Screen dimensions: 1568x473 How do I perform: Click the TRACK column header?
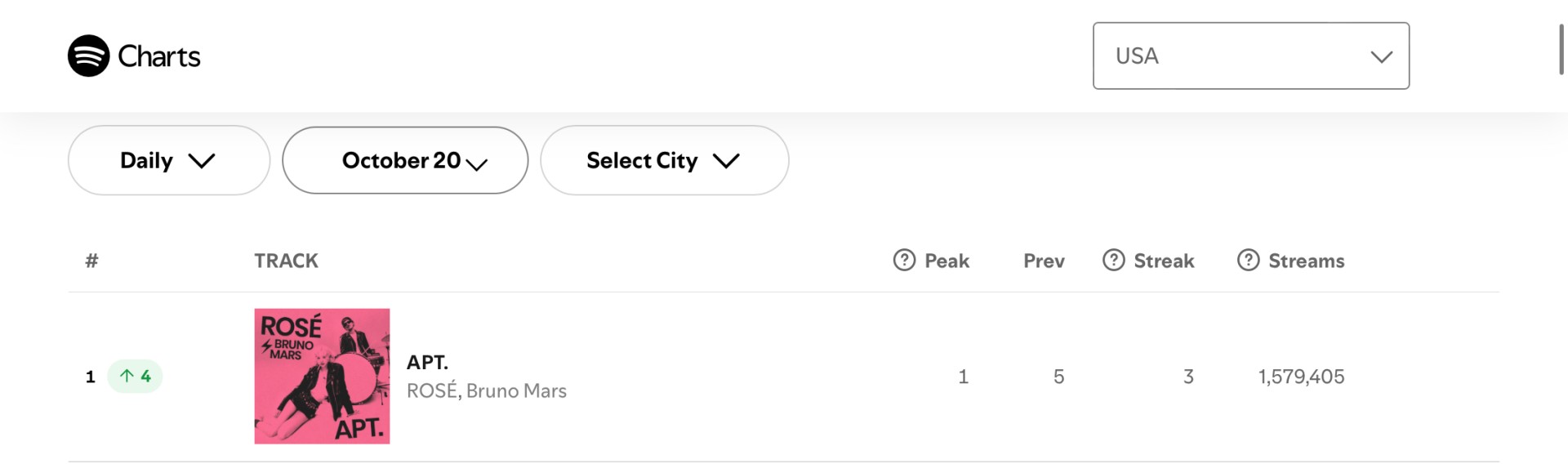[286, 261]
